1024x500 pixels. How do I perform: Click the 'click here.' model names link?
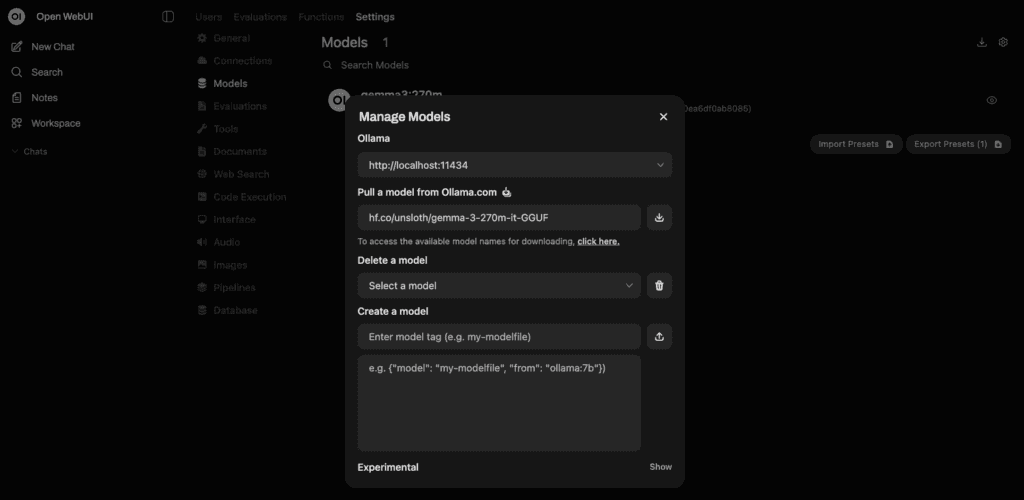pos(598,242)
